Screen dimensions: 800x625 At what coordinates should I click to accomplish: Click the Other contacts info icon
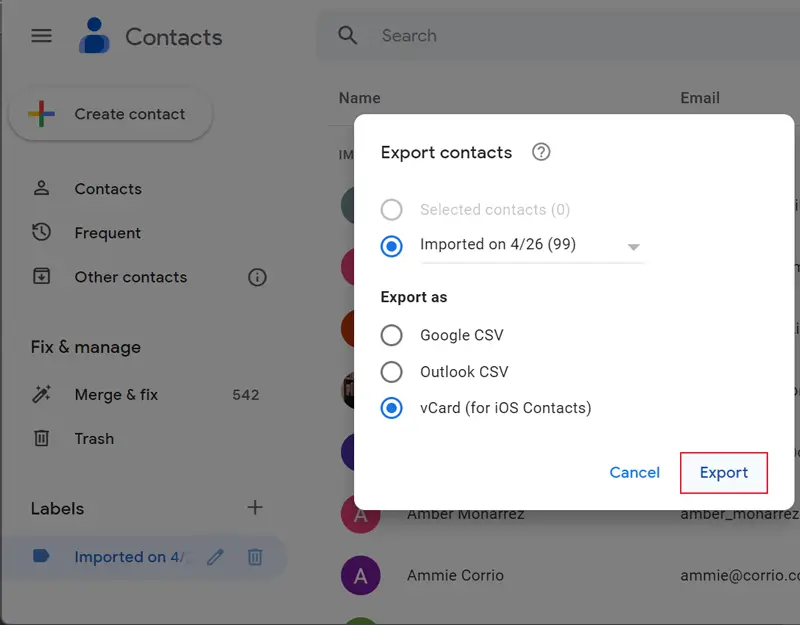pyautogui.click(x=257, y=277)
